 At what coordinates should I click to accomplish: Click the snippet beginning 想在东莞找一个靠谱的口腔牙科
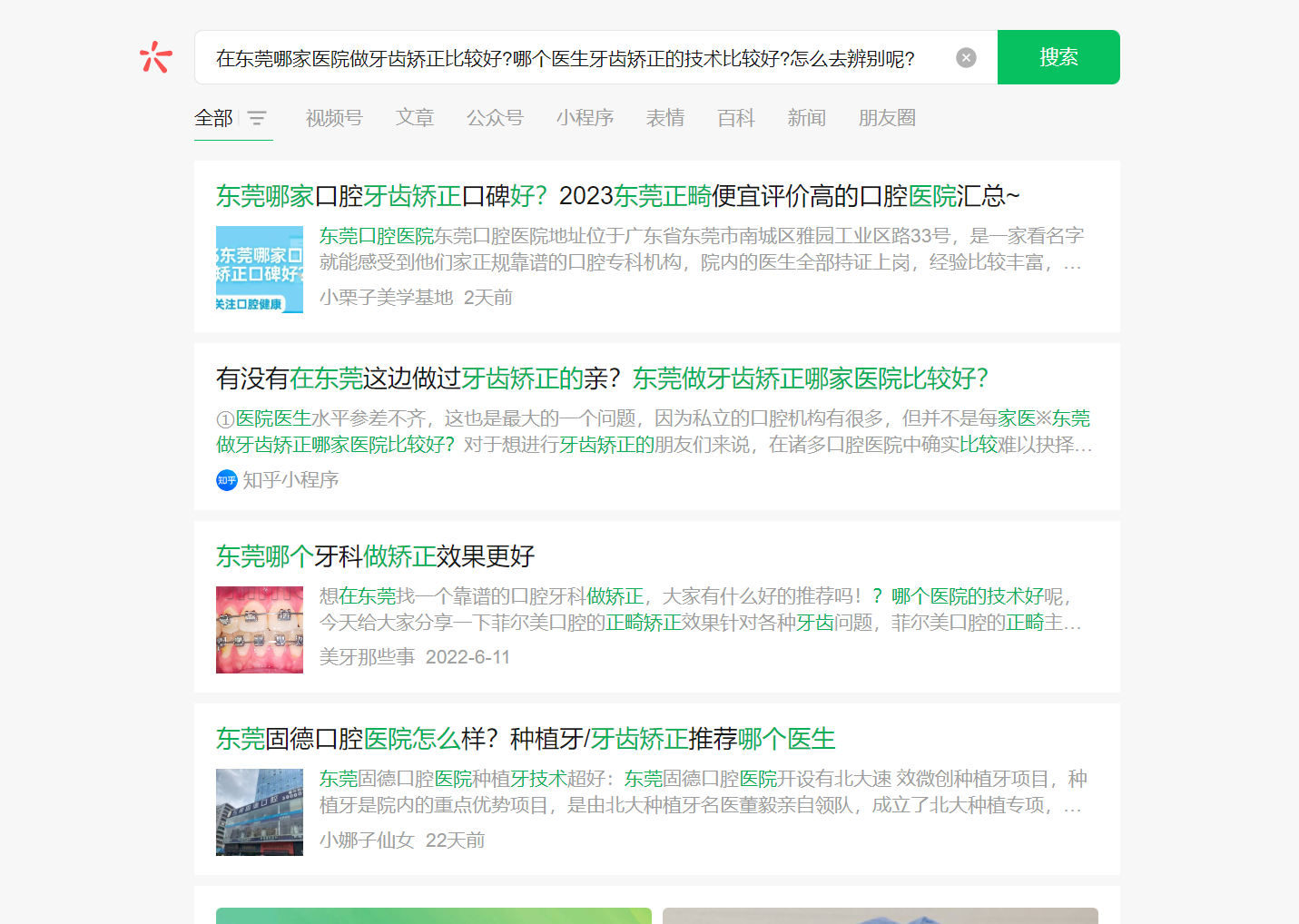(x=700, y=609)
